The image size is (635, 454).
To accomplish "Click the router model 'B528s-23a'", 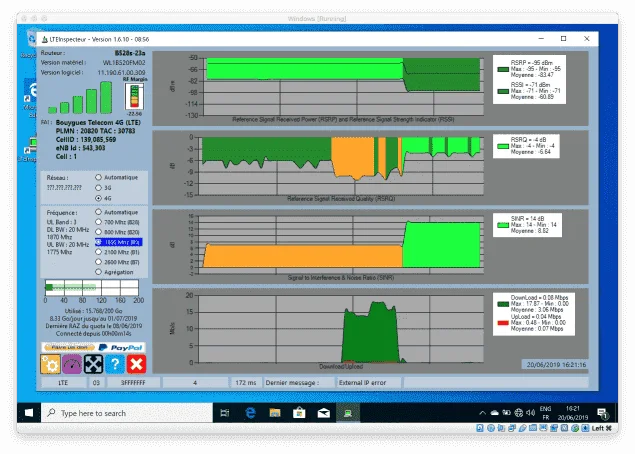I will 130,53.
